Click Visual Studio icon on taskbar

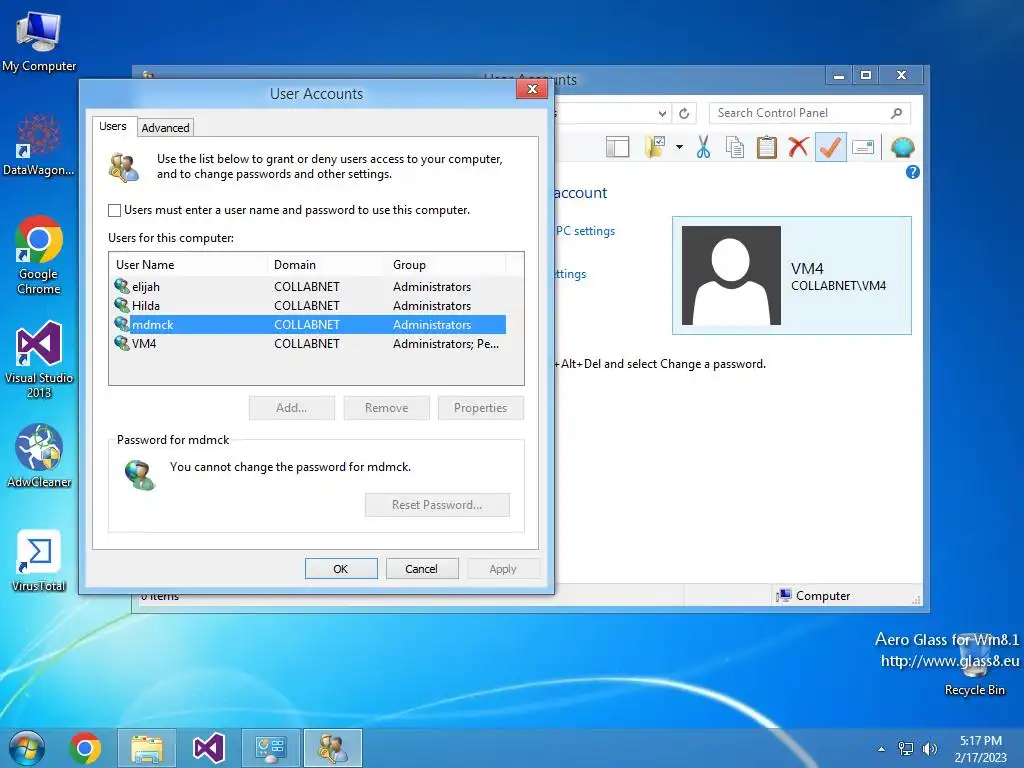[209, 748]
